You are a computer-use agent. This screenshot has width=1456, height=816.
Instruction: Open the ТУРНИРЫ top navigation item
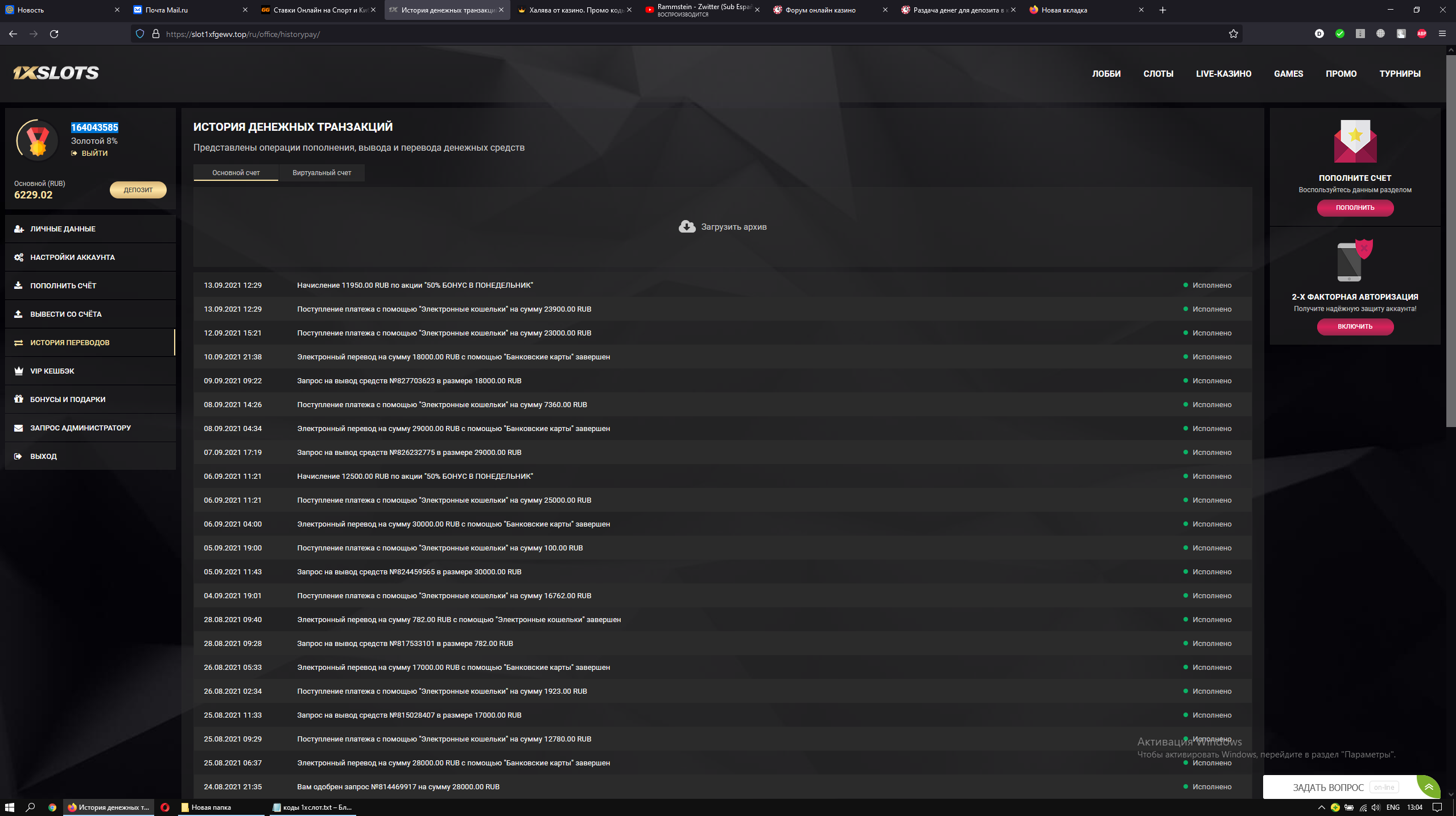point(1400,74)
